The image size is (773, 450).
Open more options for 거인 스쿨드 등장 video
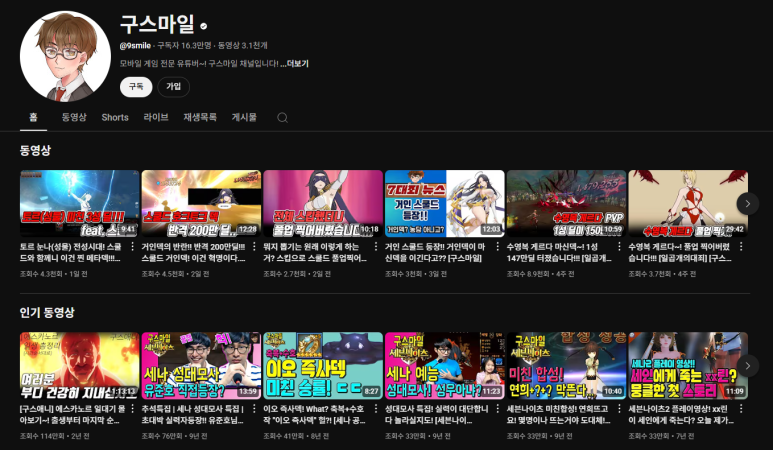coord(497,246)
